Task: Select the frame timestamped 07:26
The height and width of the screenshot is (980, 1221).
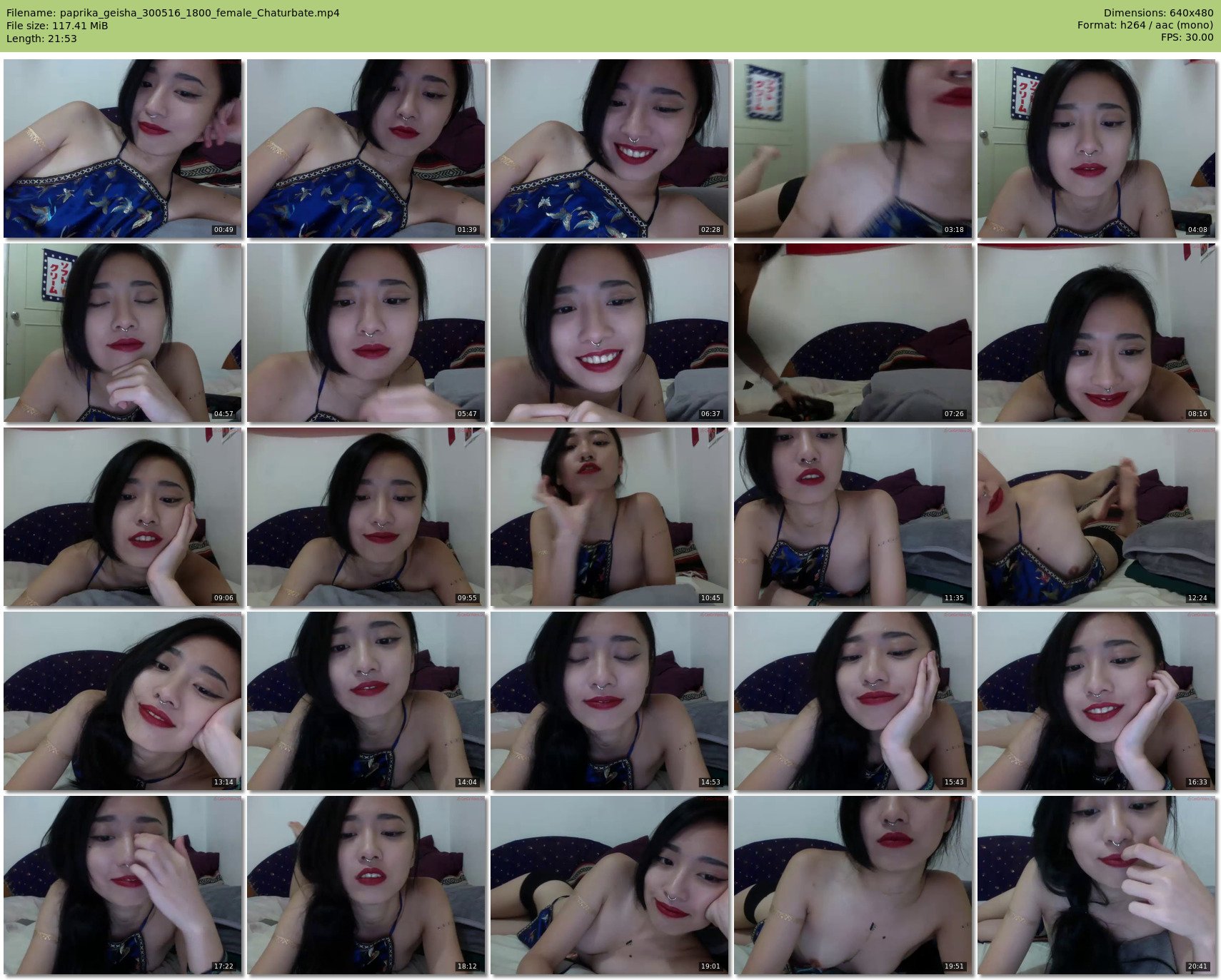Action: click(853, 333)
